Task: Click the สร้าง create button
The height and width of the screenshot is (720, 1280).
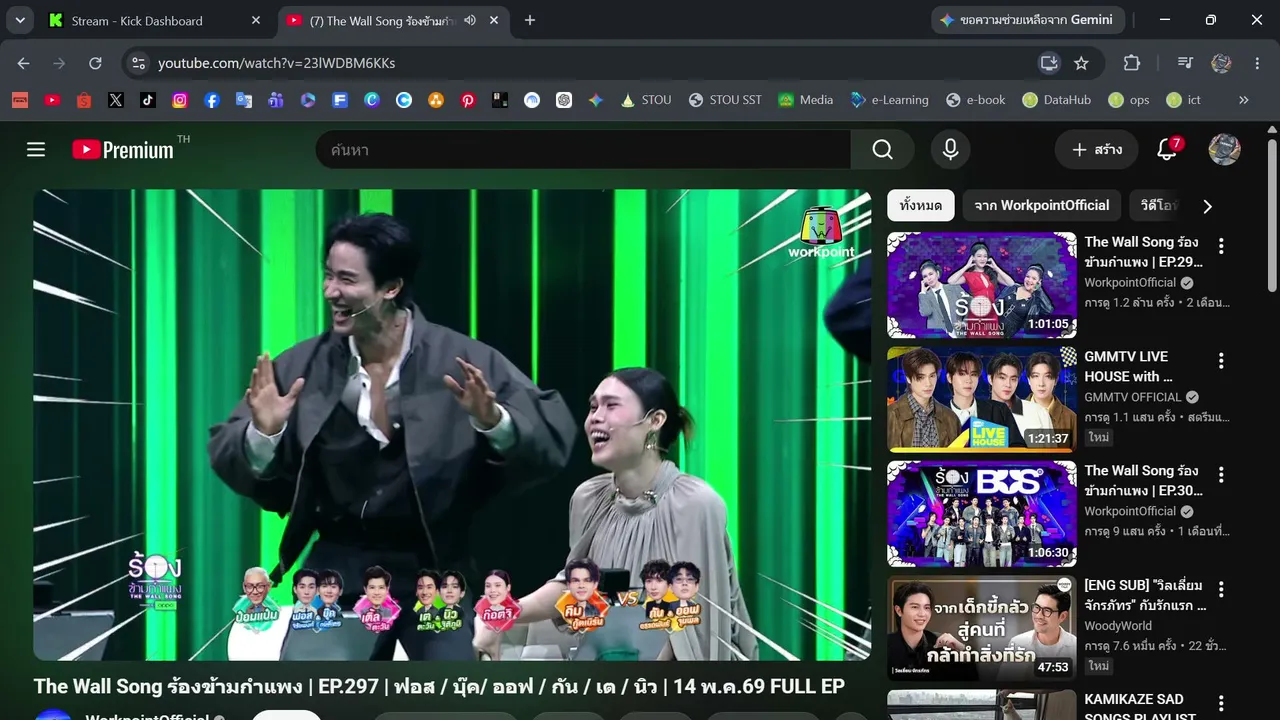Action: (x=1096, y=150)
